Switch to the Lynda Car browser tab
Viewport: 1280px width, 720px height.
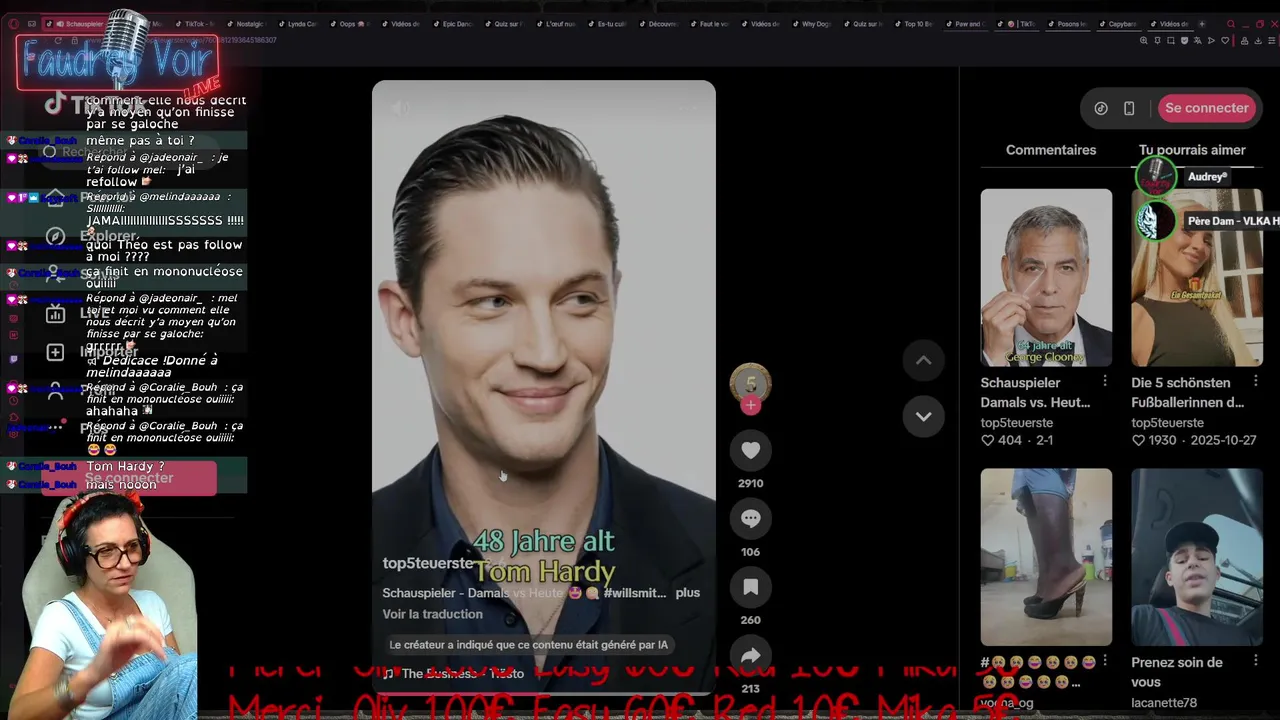click(297, 24)
